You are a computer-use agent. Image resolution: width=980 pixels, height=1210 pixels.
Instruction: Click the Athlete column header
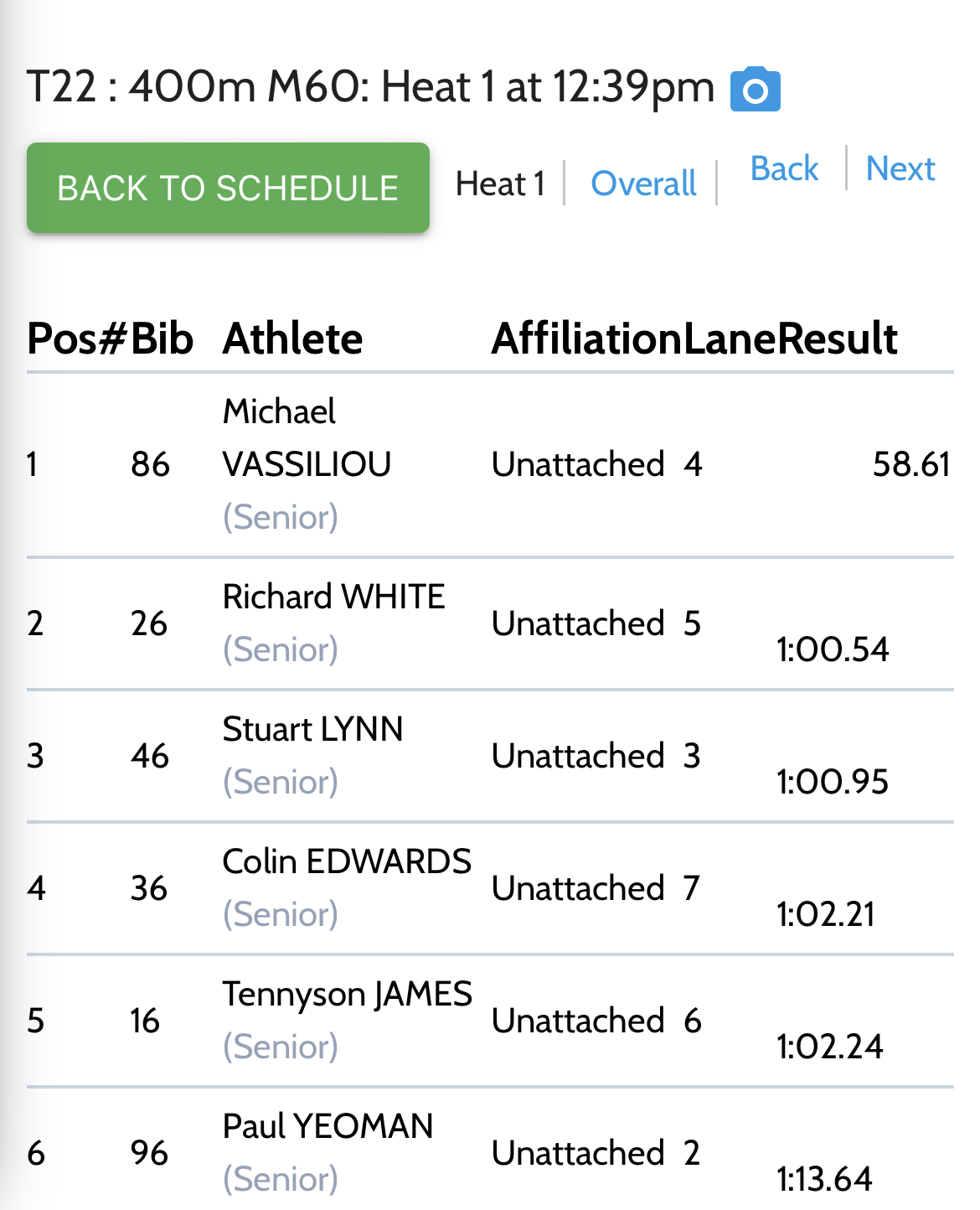coord(292,339)
